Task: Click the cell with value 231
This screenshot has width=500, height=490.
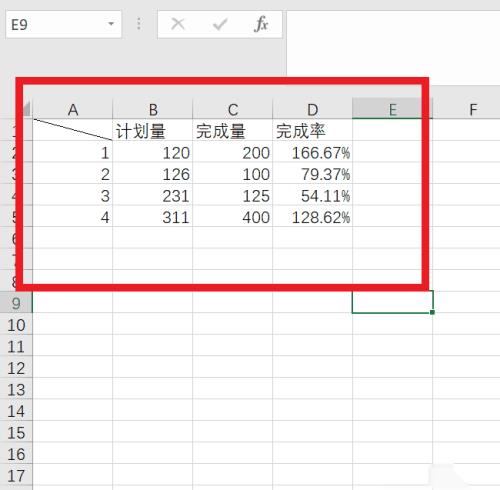Action: pyautogui.click(x=153, y=195)
